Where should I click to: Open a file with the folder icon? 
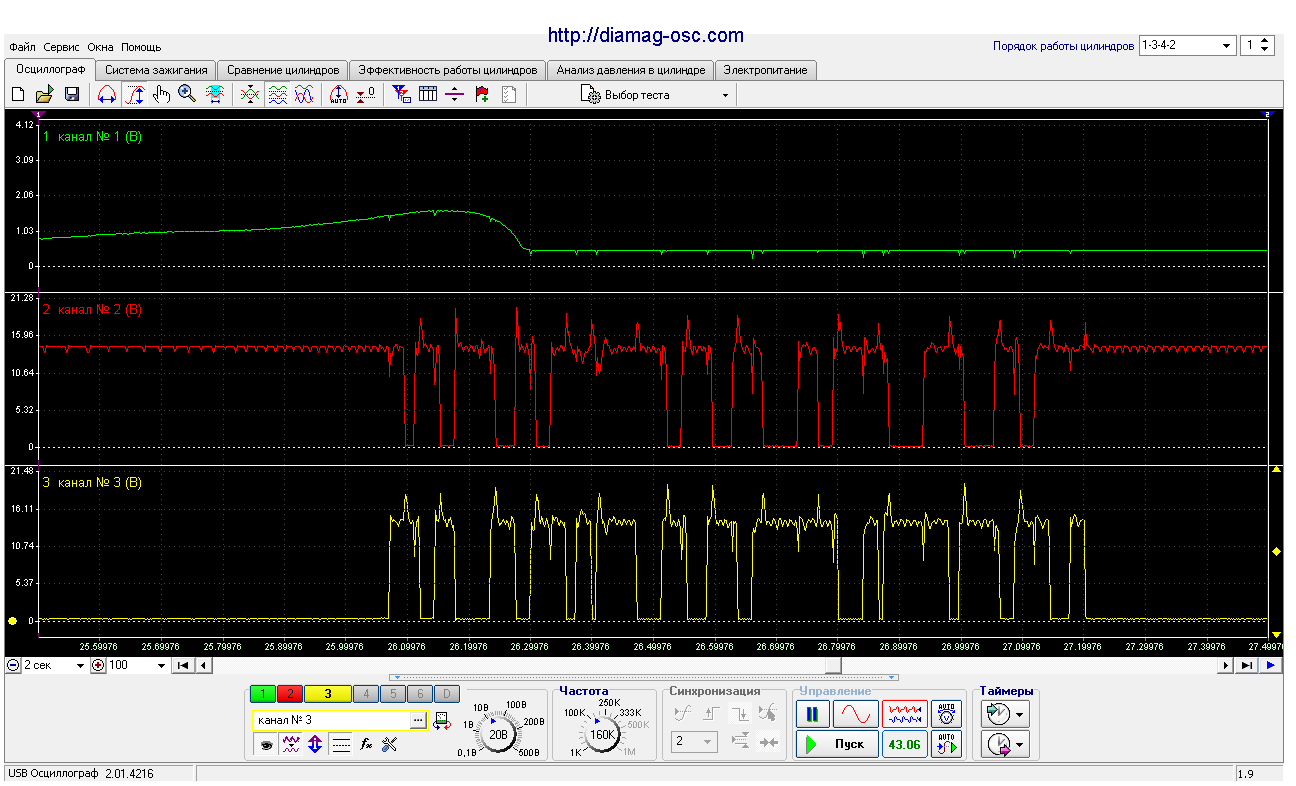point(44,95)
